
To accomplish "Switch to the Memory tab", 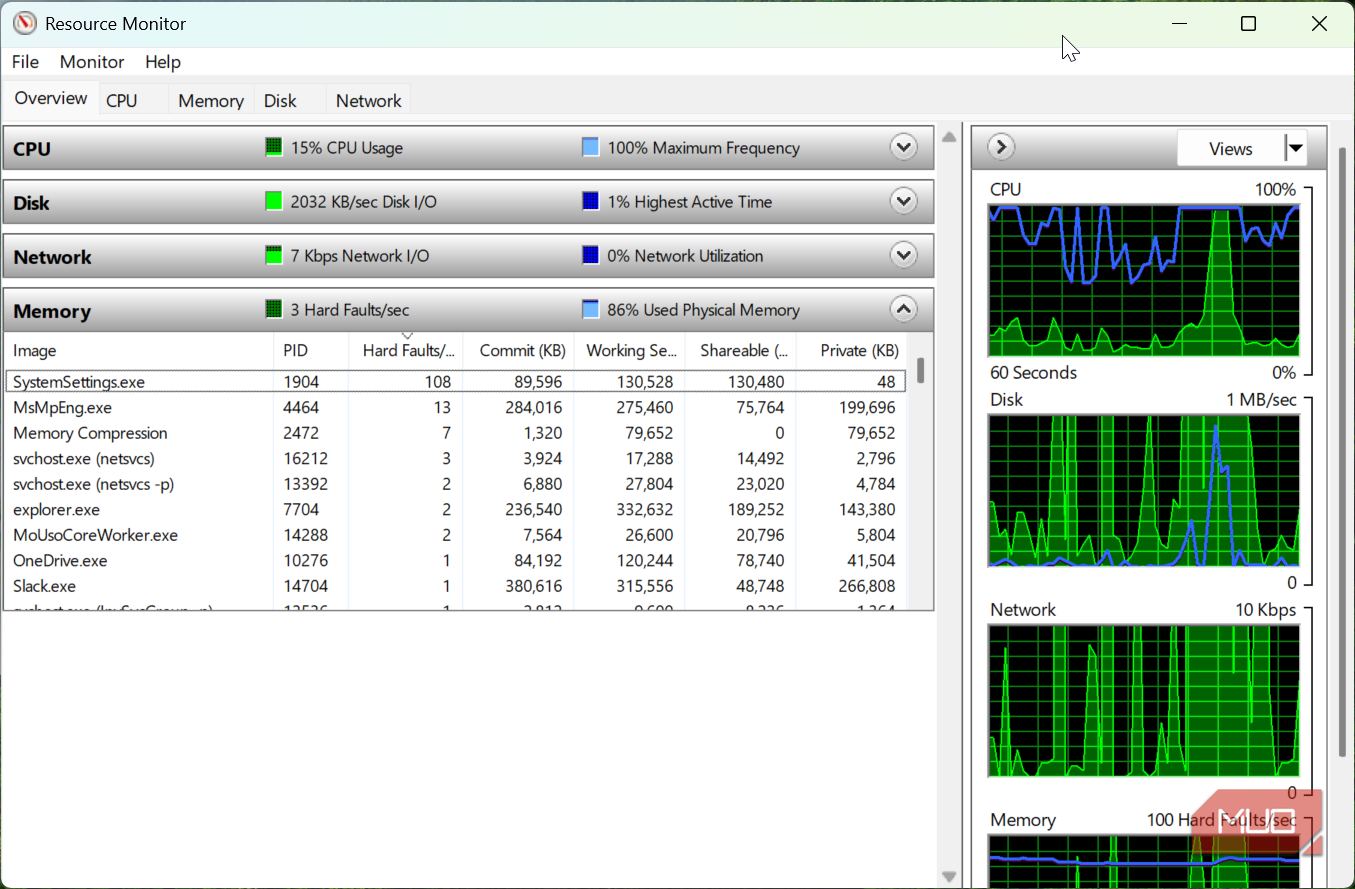I will tap(211, 101).
